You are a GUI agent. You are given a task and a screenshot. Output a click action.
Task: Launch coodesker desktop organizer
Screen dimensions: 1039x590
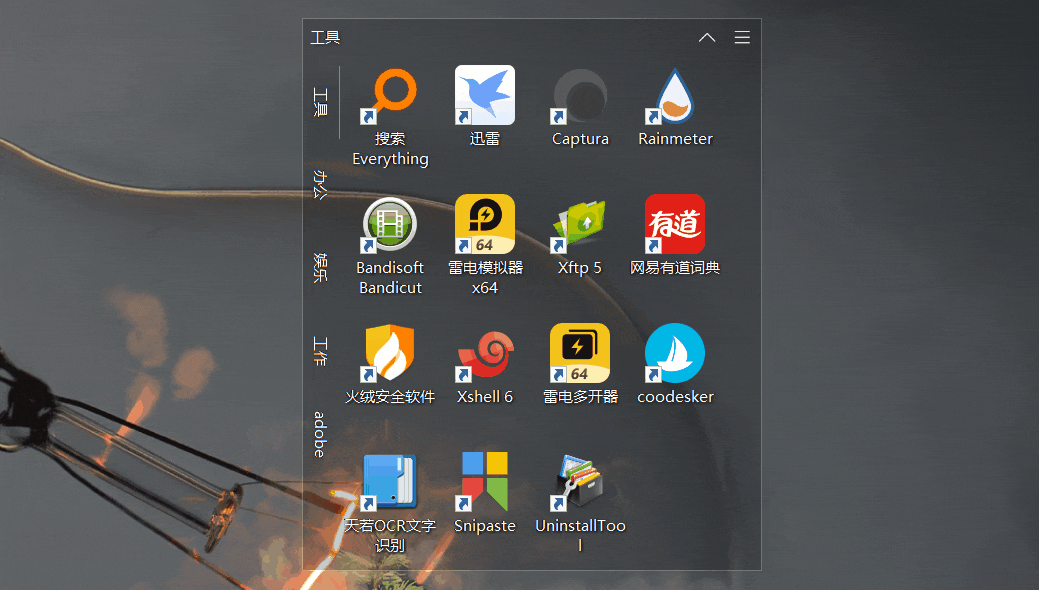(674, 352)
